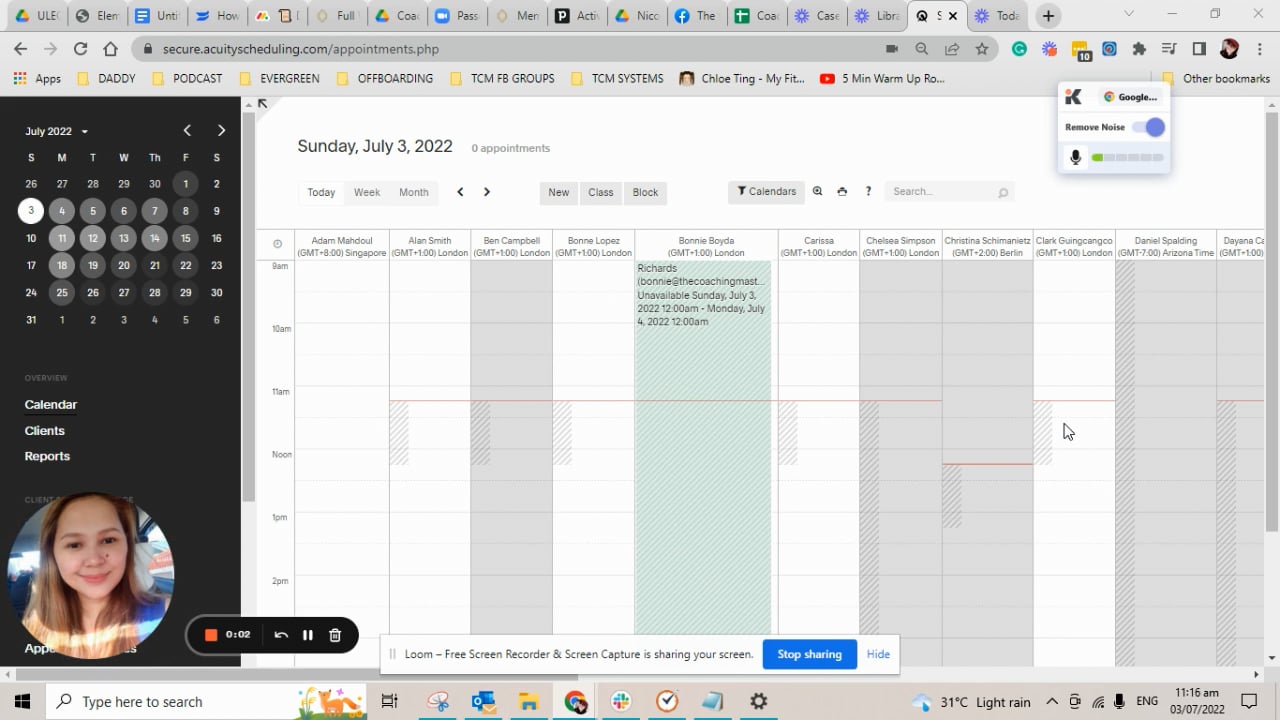Switch to Week view
The height and width of the screenshot is (720, 1280).
click(x=367, y=192)
